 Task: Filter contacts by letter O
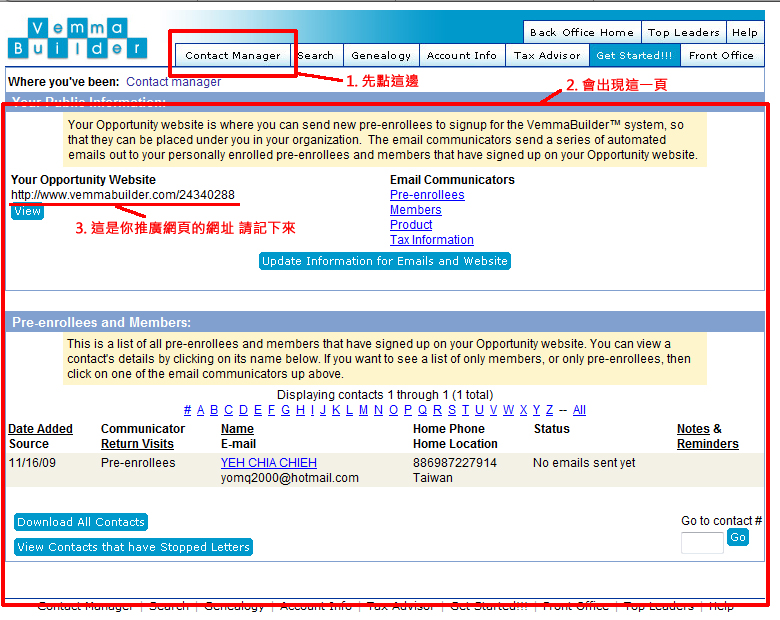(x=393, y=410)
